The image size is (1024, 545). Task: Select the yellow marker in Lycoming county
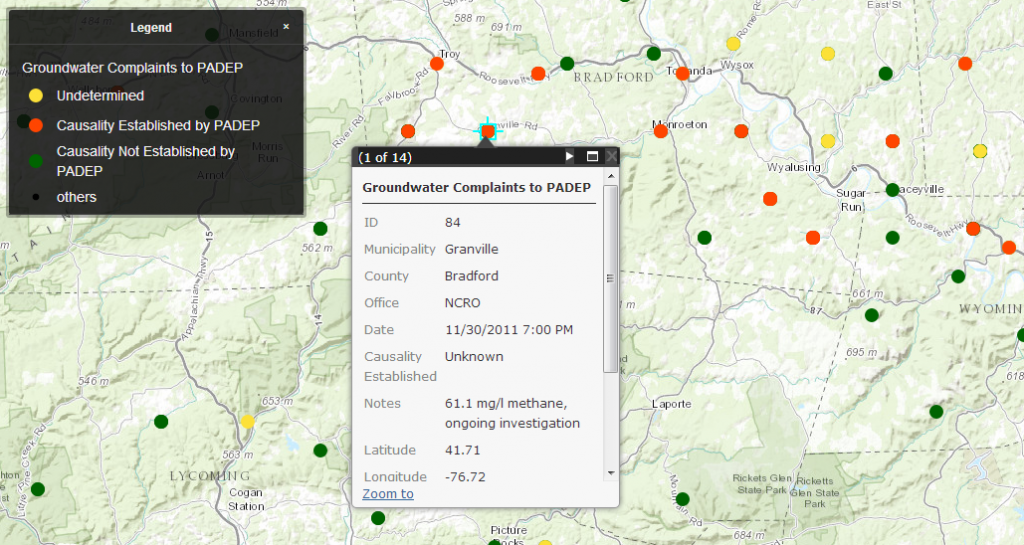pos(248,422)
